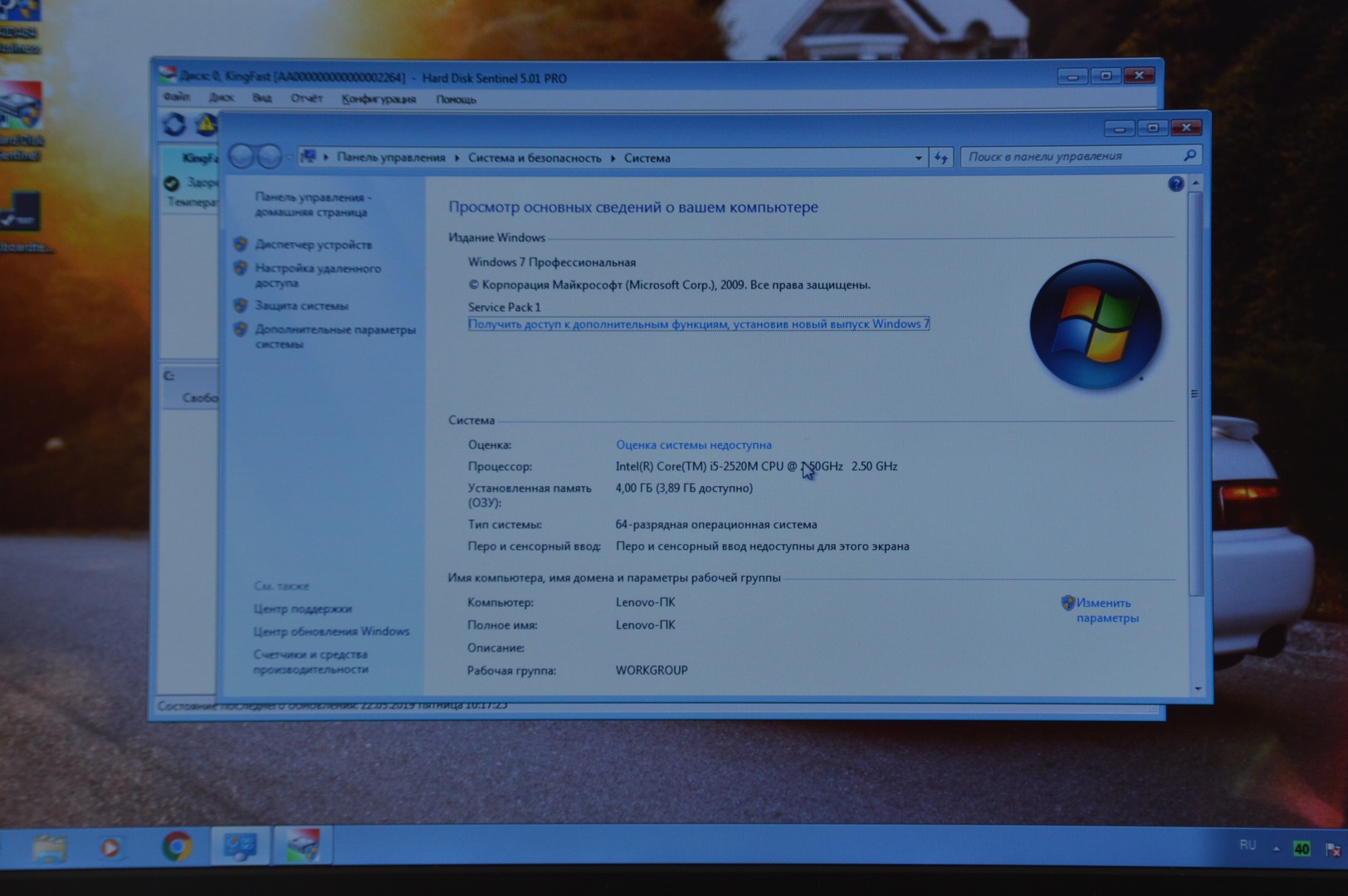Open Вид menu in Hard Disk Sentinel

tap(261, 98)
